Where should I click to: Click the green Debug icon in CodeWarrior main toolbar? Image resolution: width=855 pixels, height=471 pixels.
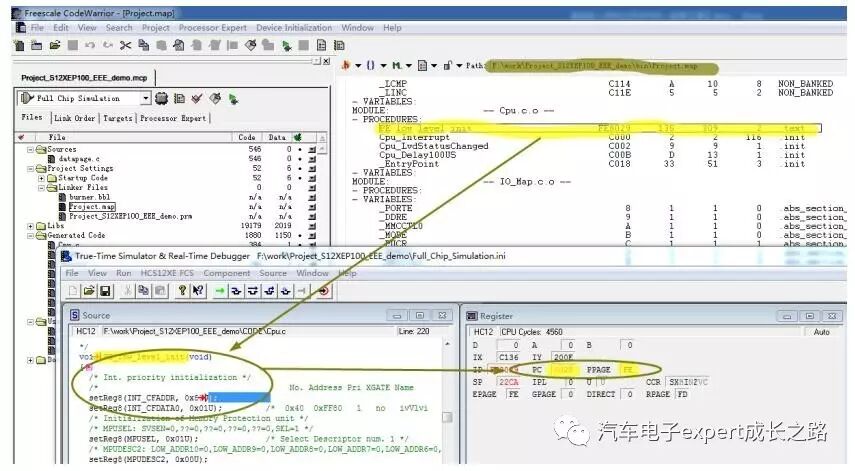(286, 46)
